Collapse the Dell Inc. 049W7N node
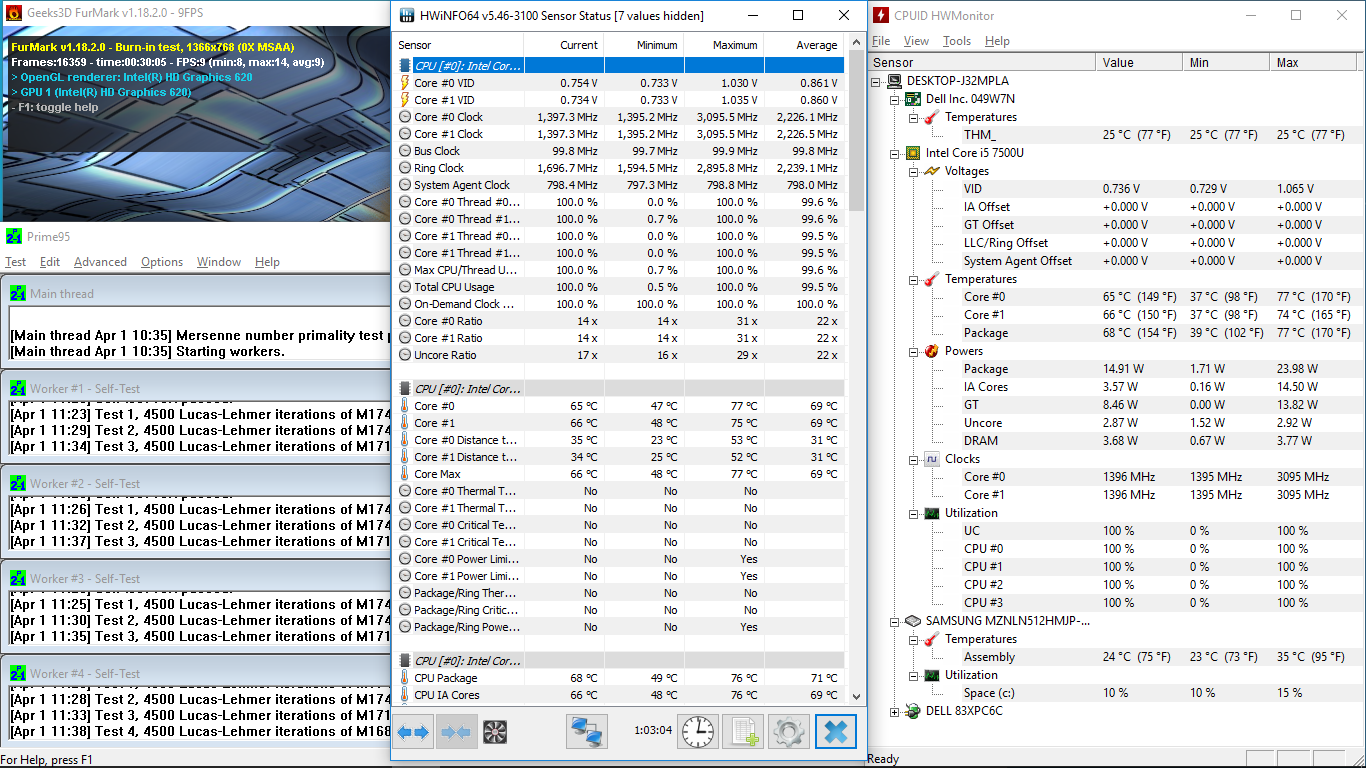This screenshot has height=768, width=1366. (895, 99)
